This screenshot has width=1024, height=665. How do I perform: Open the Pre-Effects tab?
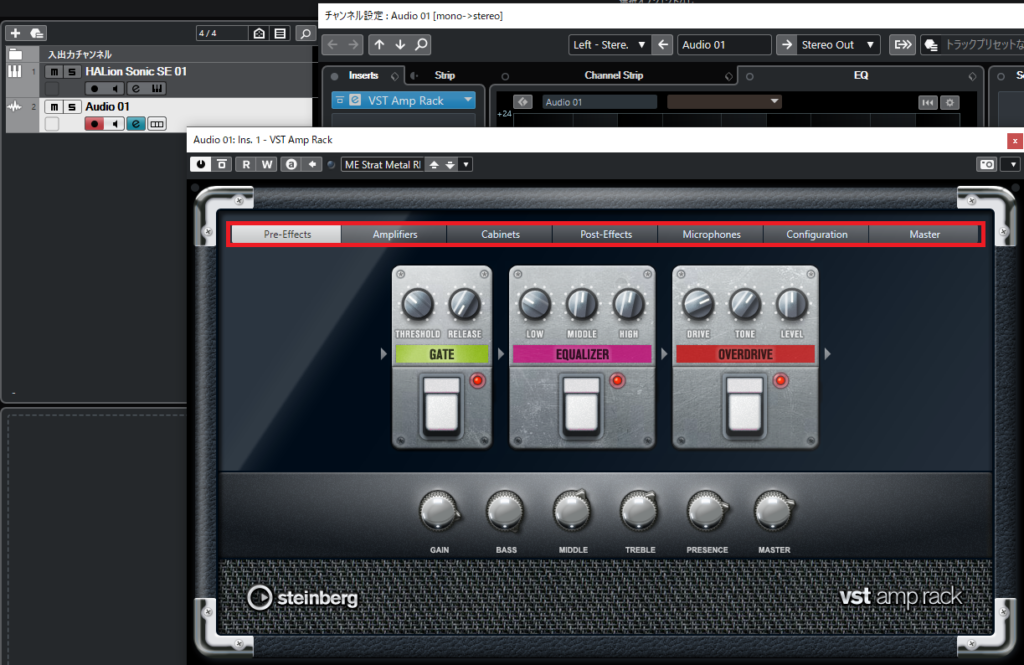[287, 235]
